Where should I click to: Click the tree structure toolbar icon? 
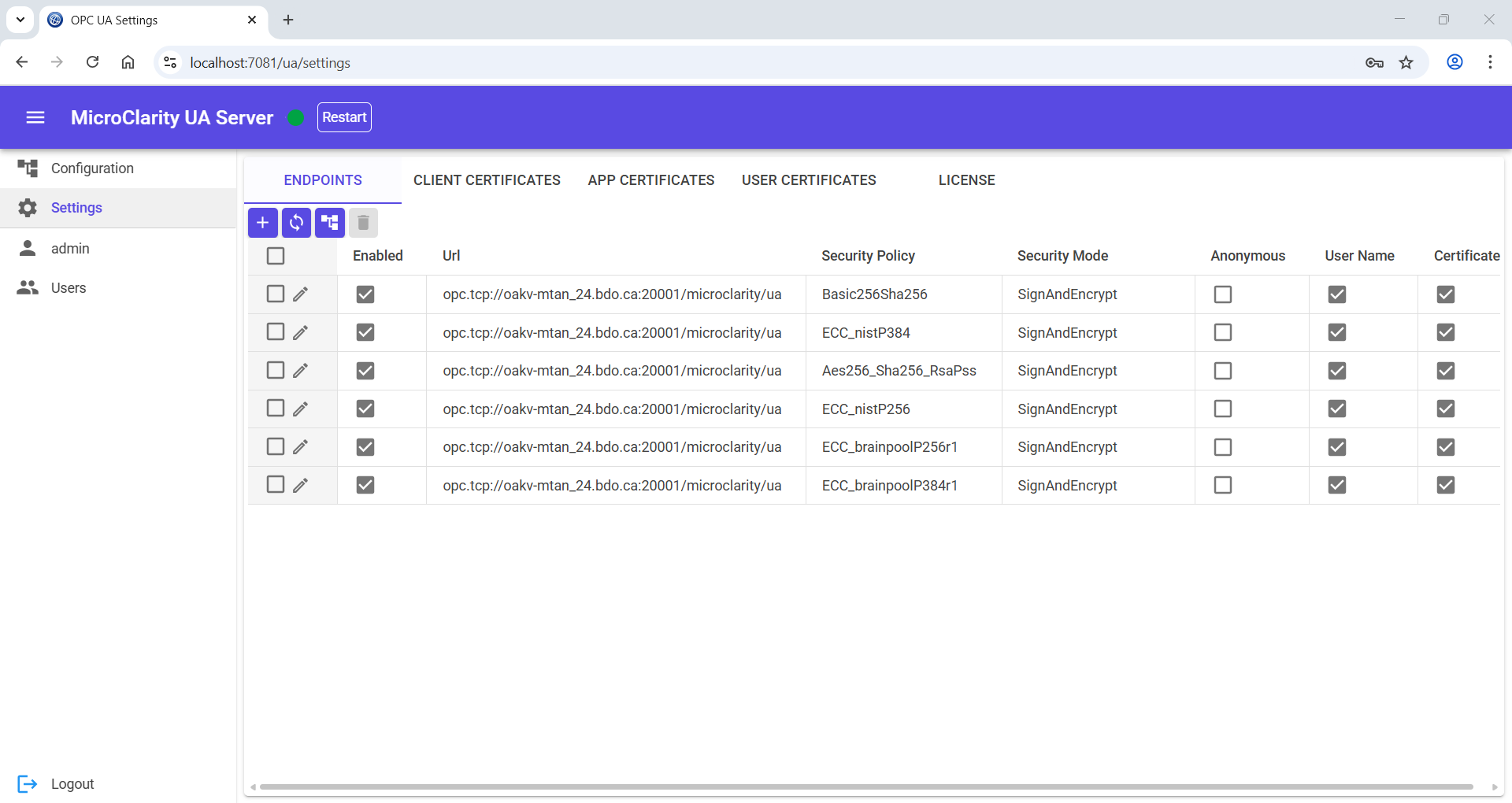(x=330, y=223)
